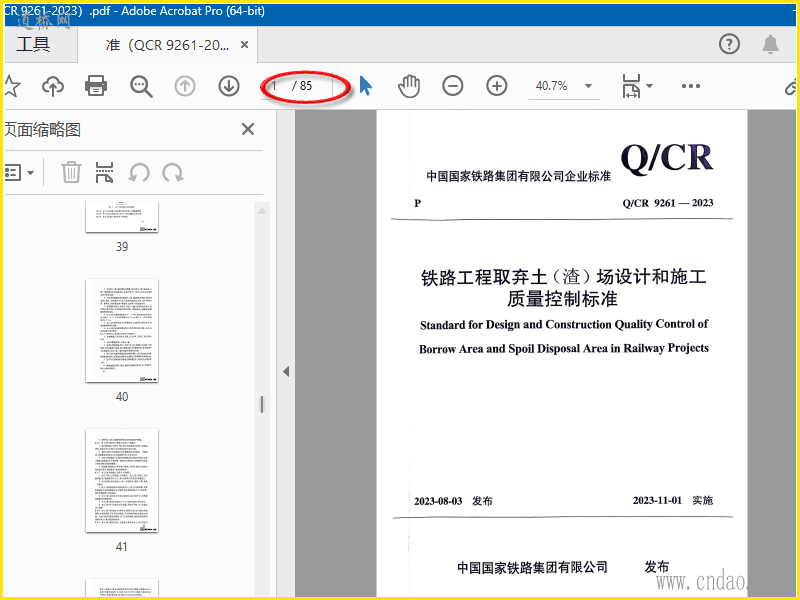The width and height of the screenshot is (800, 600).
Task: Click the current page number field
Action: point(276,86)
